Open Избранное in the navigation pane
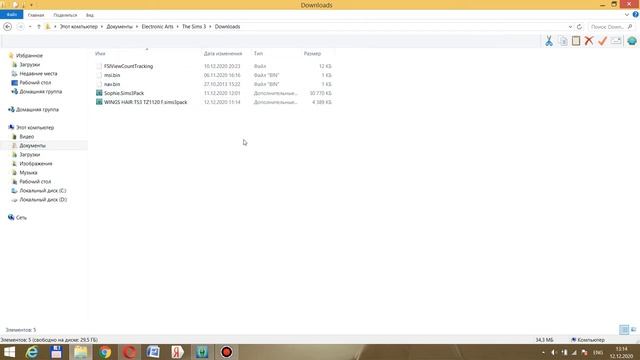The image size is (640, 360). point(29,56)
